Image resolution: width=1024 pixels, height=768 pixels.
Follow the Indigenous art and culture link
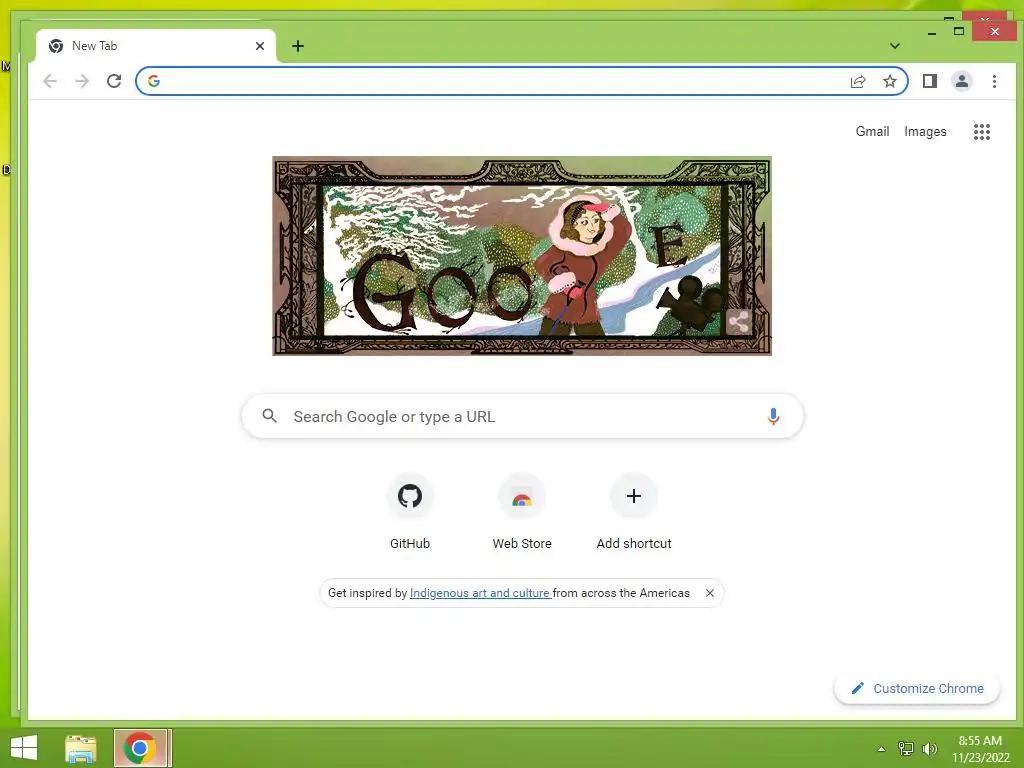click(479, 593)
